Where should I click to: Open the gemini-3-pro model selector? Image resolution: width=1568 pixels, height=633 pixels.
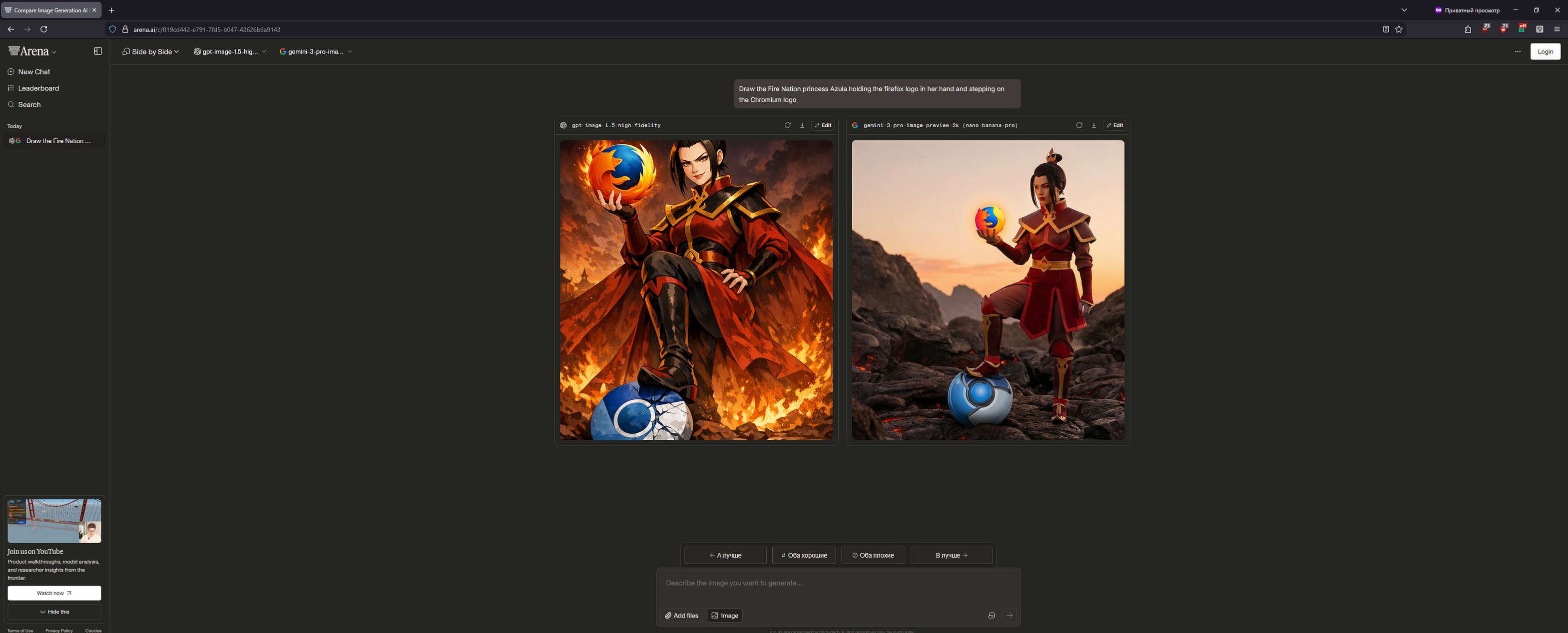point(315,52)
